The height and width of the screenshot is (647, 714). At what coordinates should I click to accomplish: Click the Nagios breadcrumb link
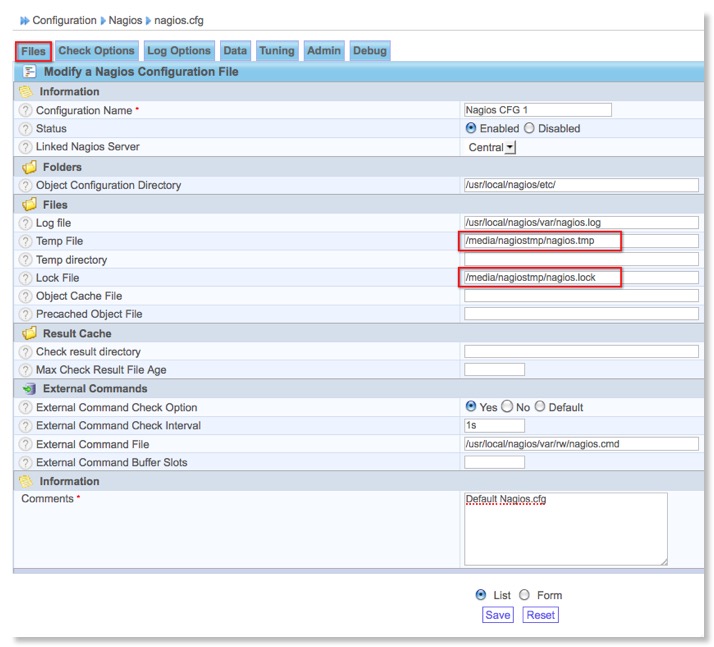(x=125, y=20)
